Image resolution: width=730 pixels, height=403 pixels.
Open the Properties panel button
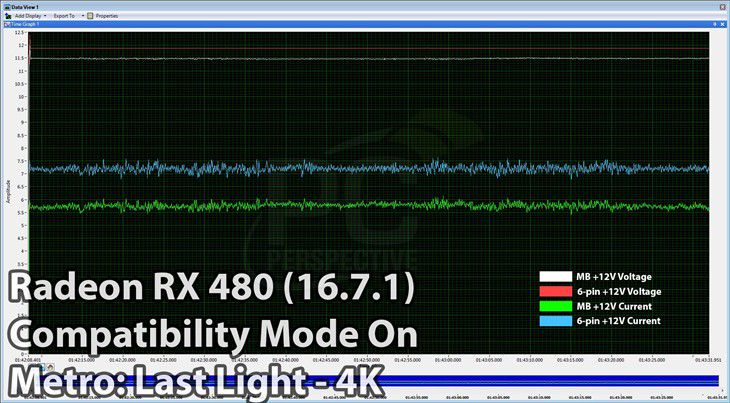[103, 16]
